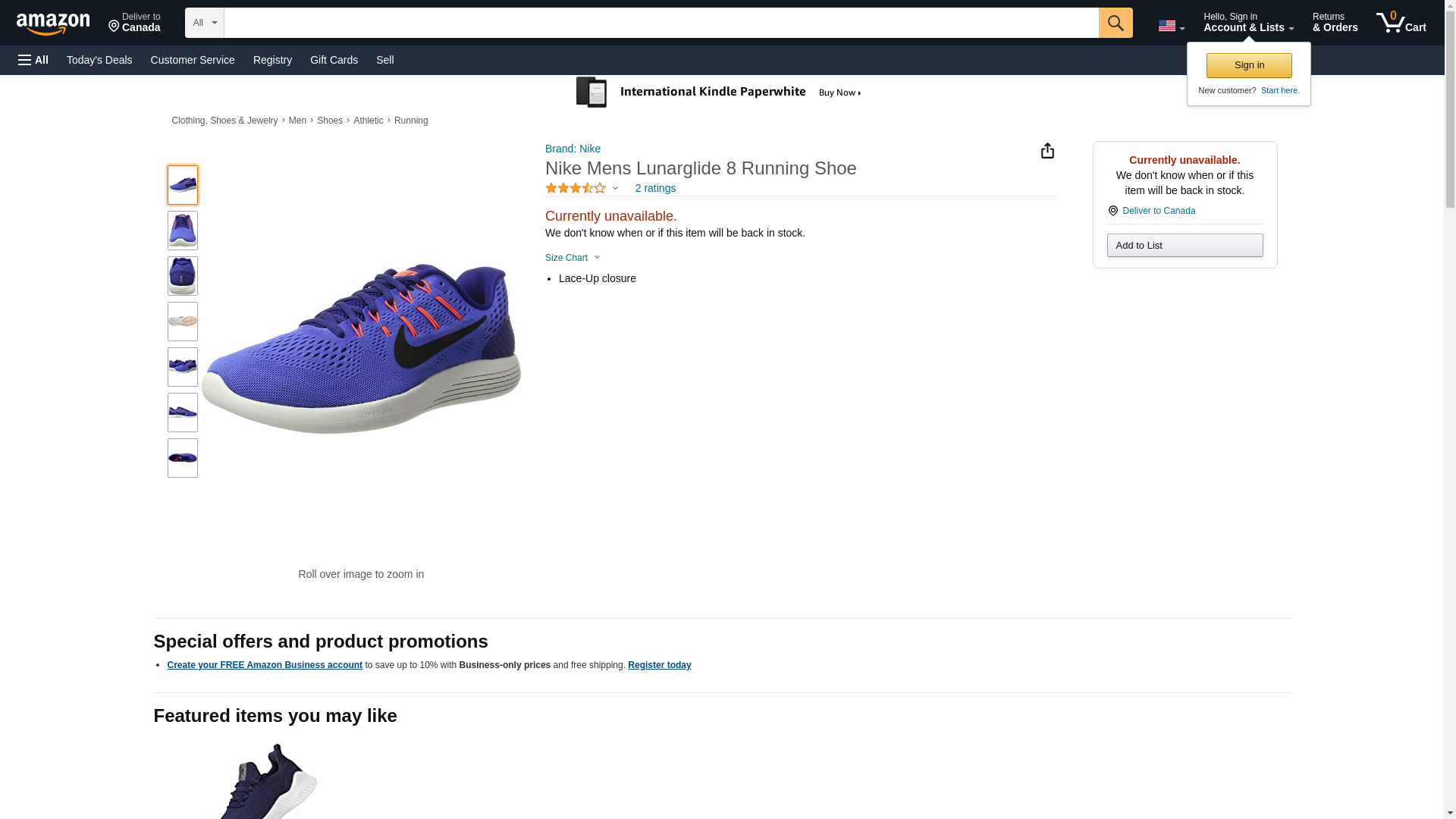Click the share icon

(x=1047, y=151)
